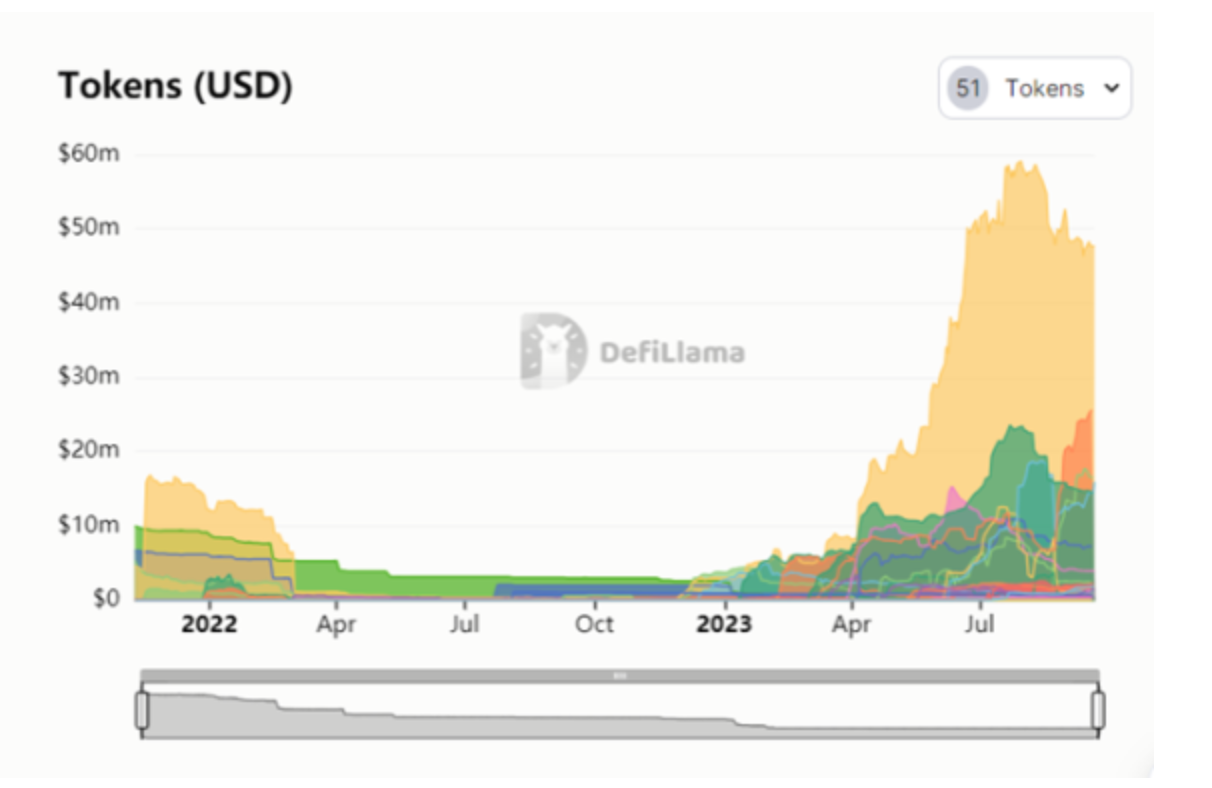The image size is (1212, 788).
Task: Click the $50m y-axis label
Action: [89, 227]
